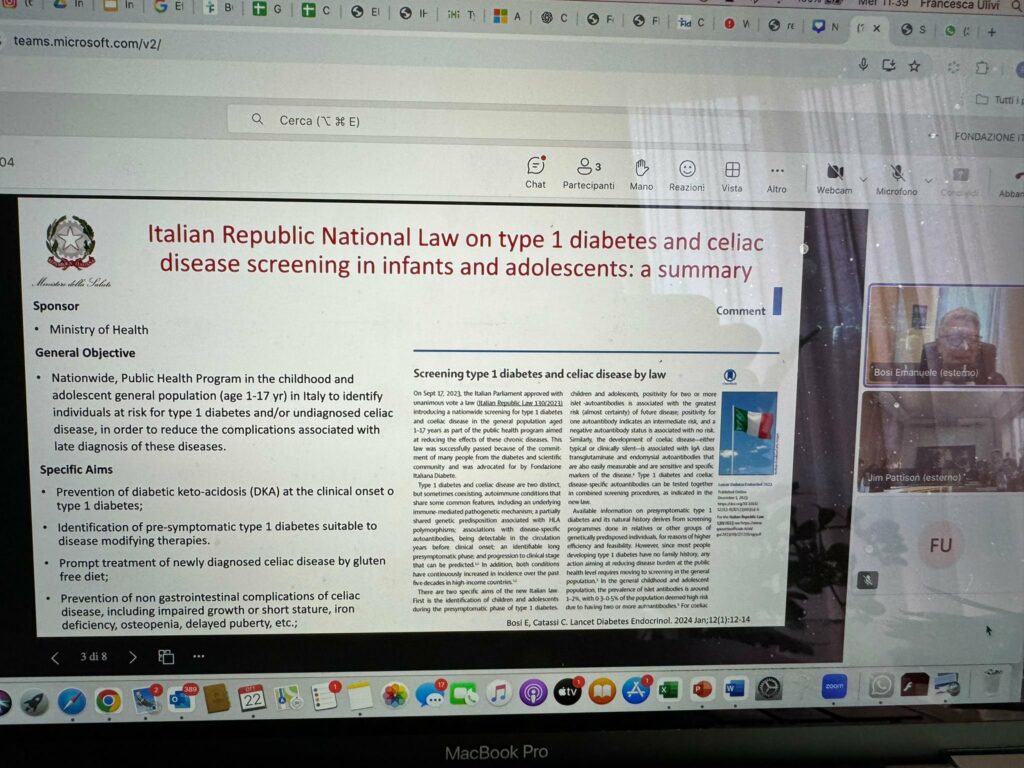Go to the next slide
This screenshot has height=768, width=1024.
click(132, 657)
